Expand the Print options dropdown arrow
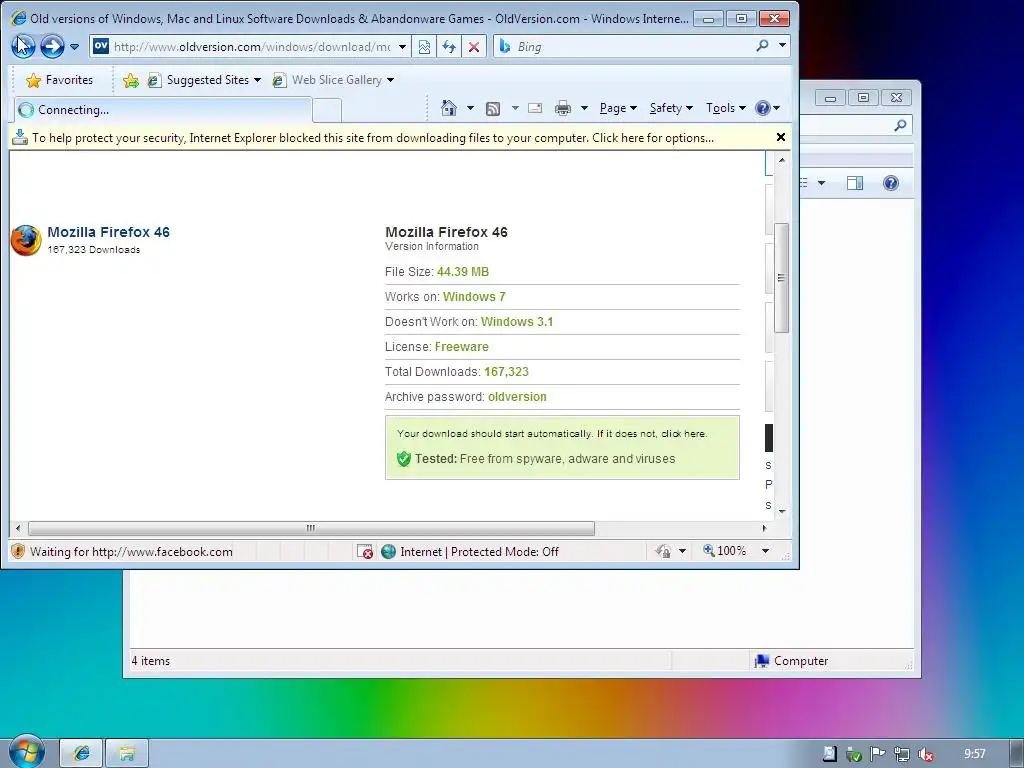1024x768 pixels. (x=584, y=108)
